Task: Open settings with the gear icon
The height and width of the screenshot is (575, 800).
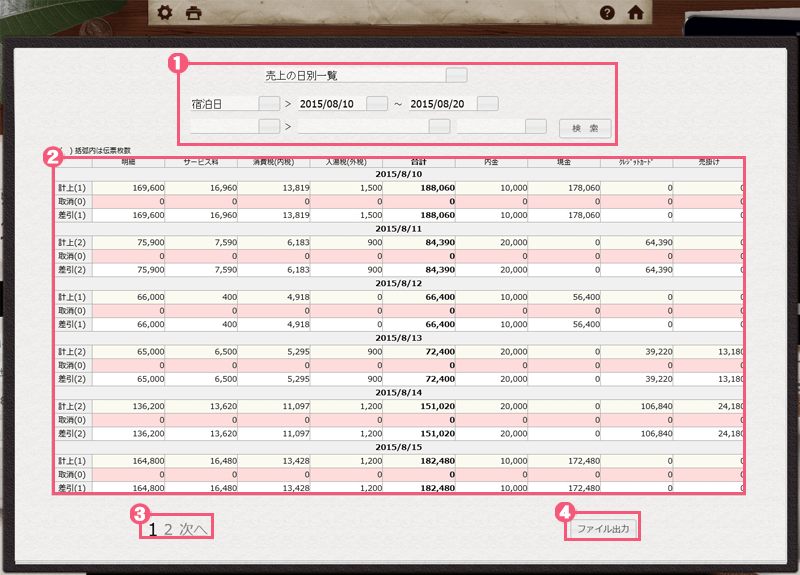Action: pos(165,12)
